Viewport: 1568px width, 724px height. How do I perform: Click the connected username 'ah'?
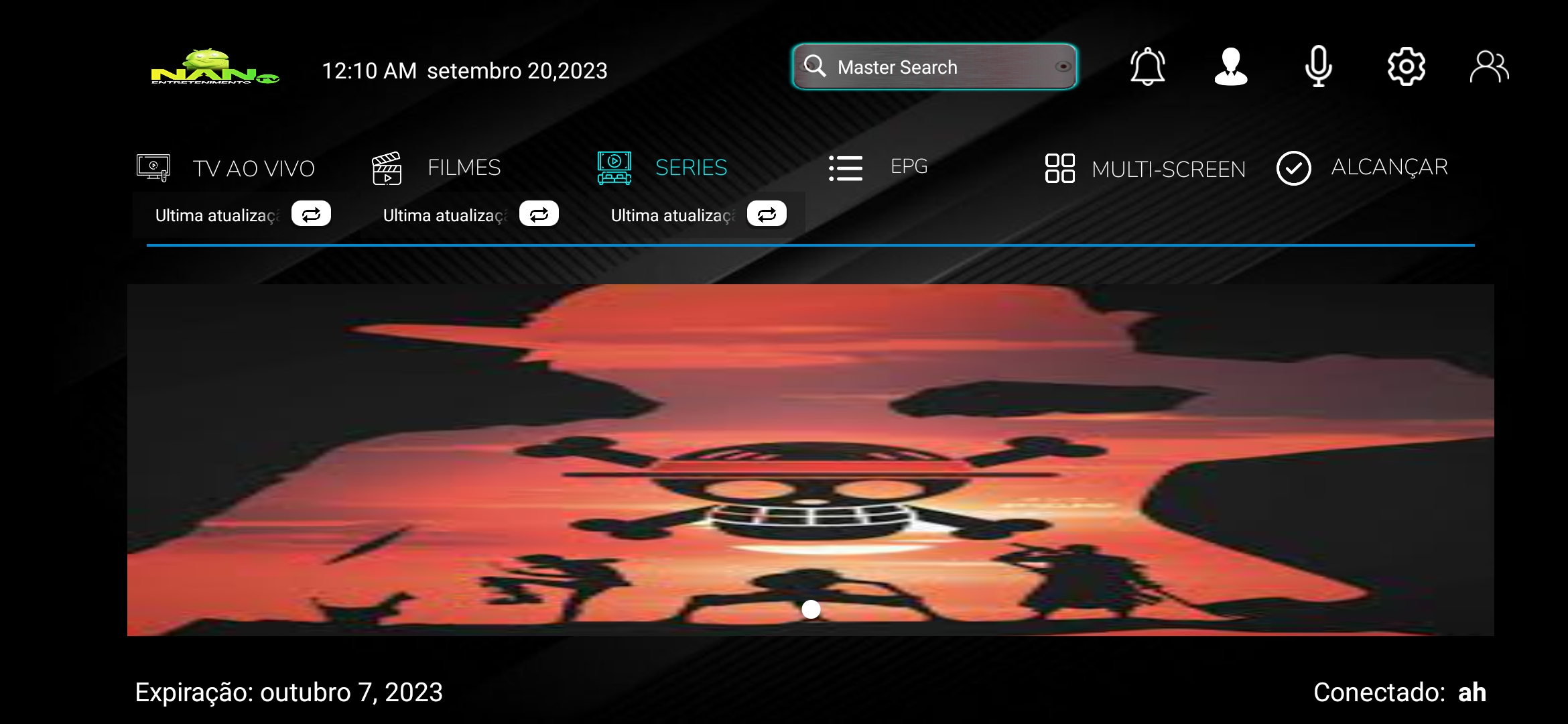[1472, 692]
